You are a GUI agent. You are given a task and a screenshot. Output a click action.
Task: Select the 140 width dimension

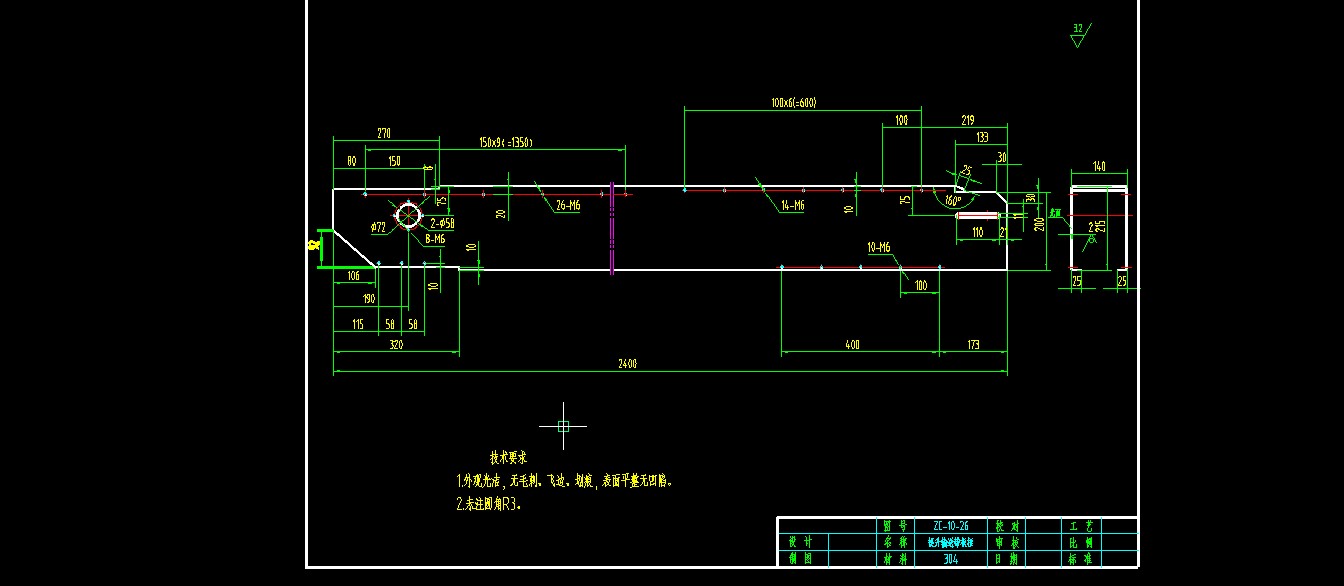[x=1099, y=166]
